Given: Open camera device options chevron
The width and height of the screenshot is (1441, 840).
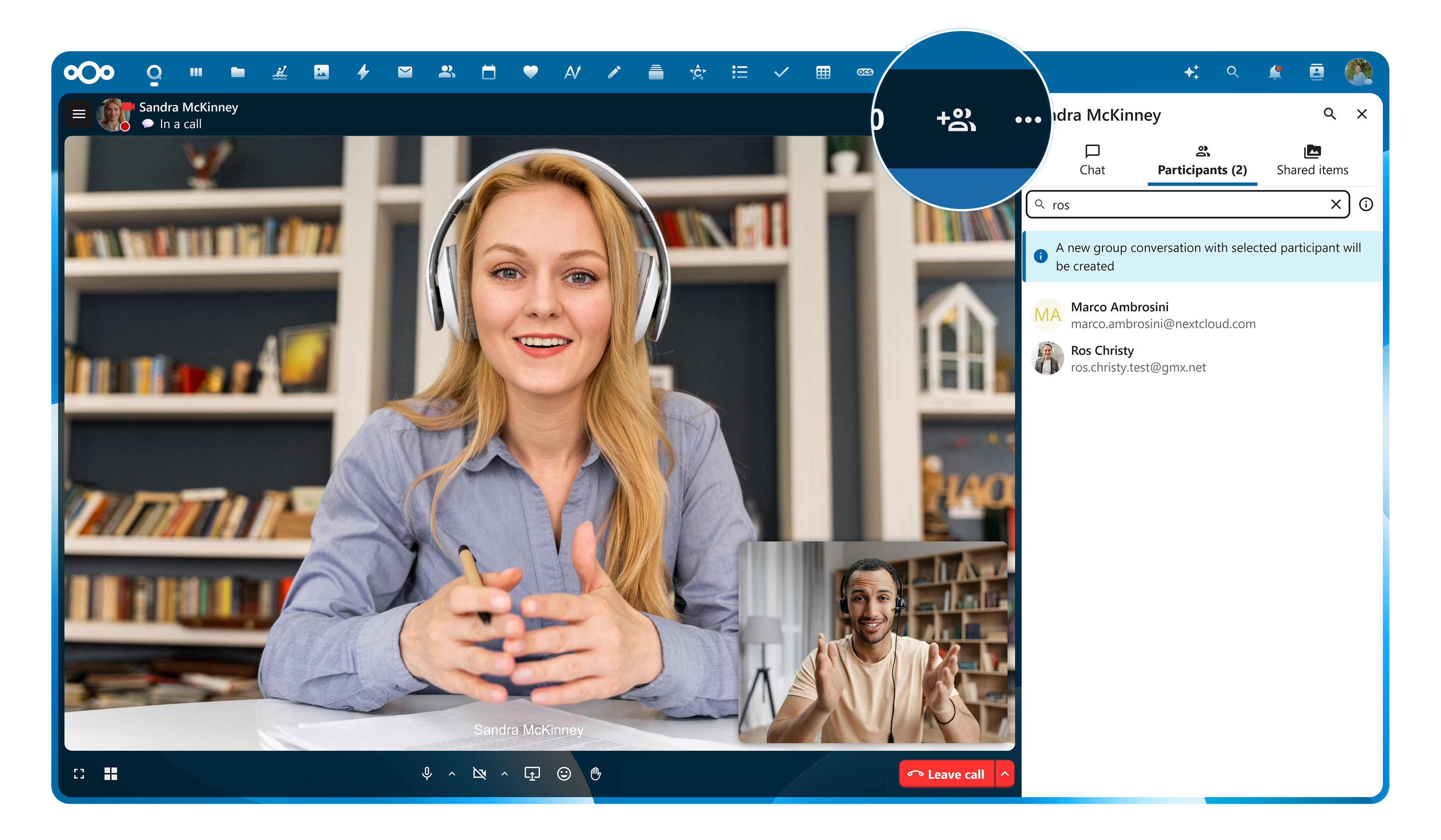Looking at the screenshot, I should point(505,774).
